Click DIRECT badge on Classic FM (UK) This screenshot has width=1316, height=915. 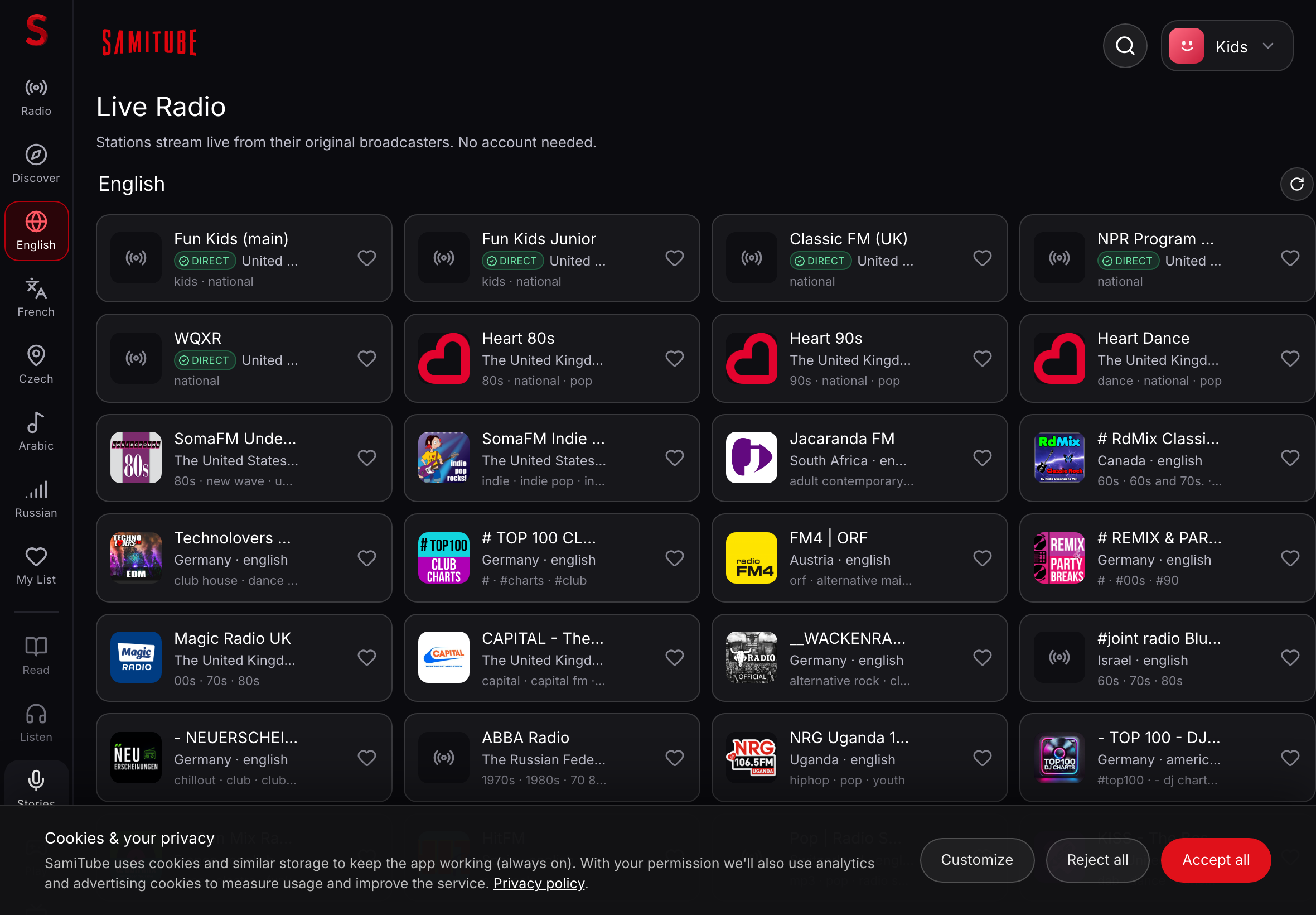820,261
